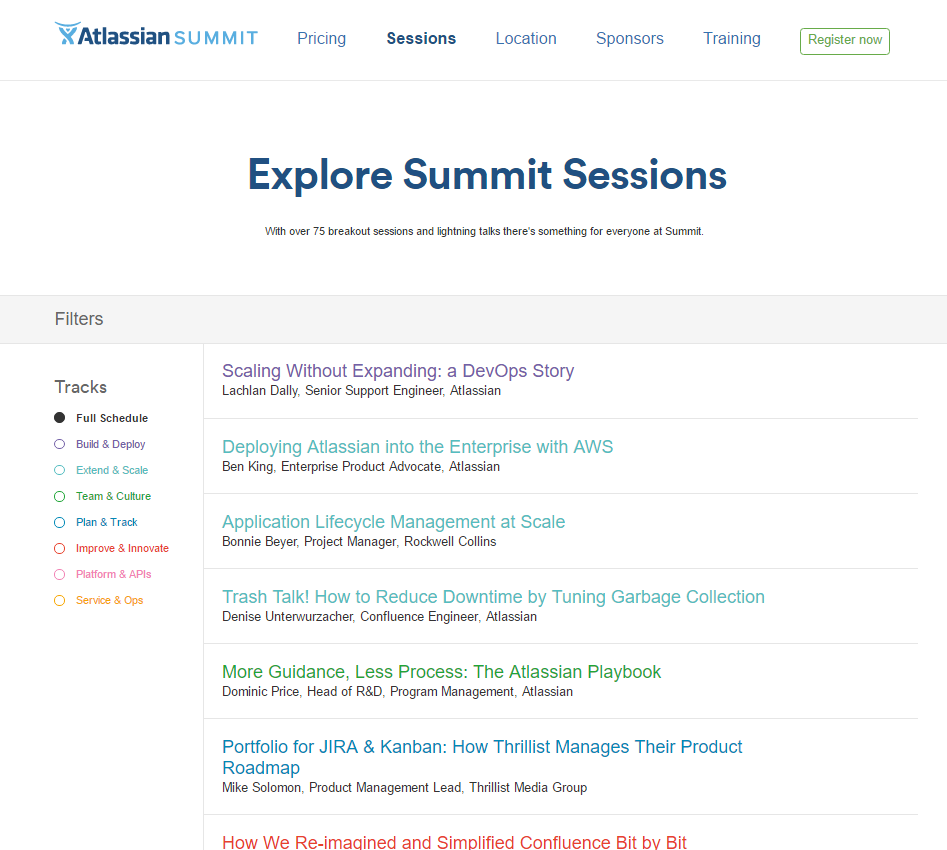The width and height of the screenshot is (947, 850).
Task: Go to the Location page
Action: pyautogui.click(x=526, y=39)
